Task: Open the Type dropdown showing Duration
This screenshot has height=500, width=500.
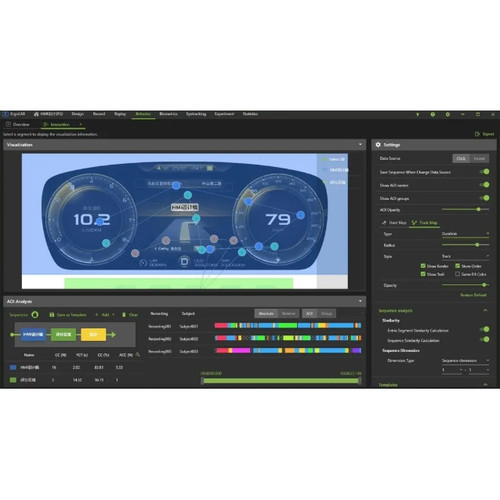Action: (x=465, y=234)
